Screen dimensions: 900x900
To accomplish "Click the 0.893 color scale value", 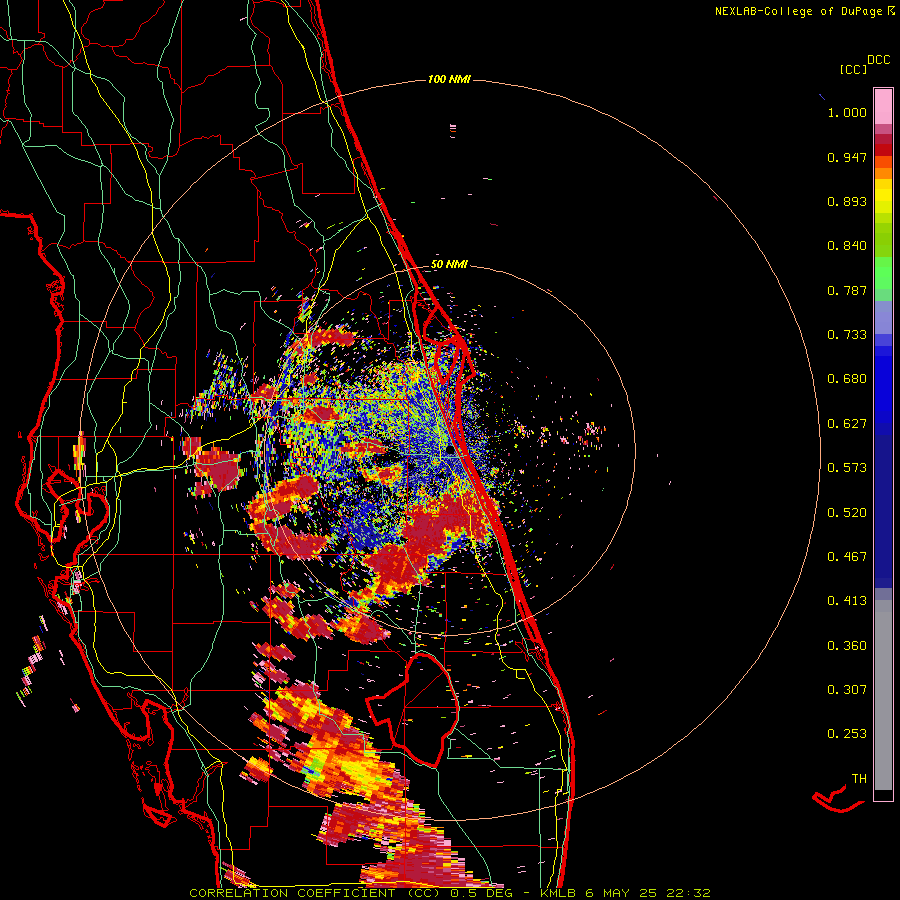I will (x=847, y=201).
